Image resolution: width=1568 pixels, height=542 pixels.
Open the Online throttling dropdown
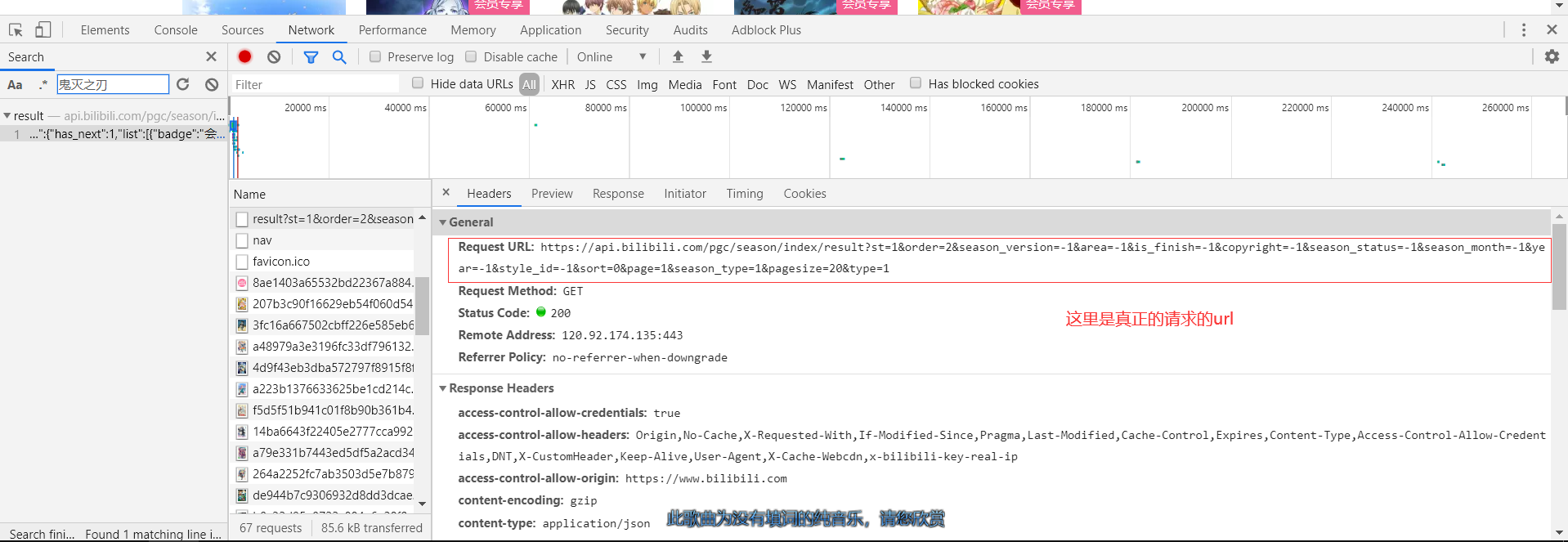(x=612, y=56)
